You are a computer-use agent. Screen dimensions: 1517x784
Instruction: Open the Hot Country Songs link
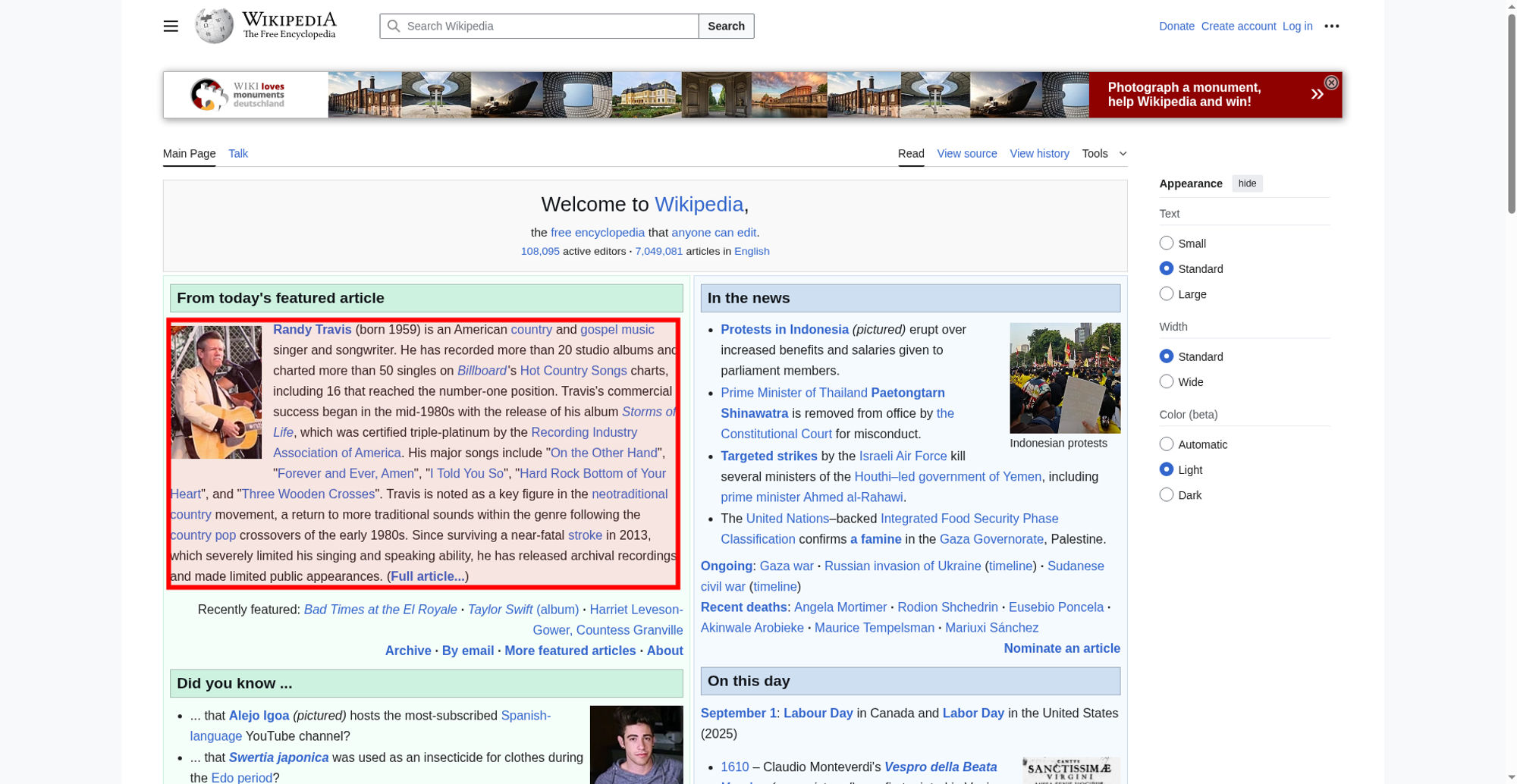coord(573,371)
